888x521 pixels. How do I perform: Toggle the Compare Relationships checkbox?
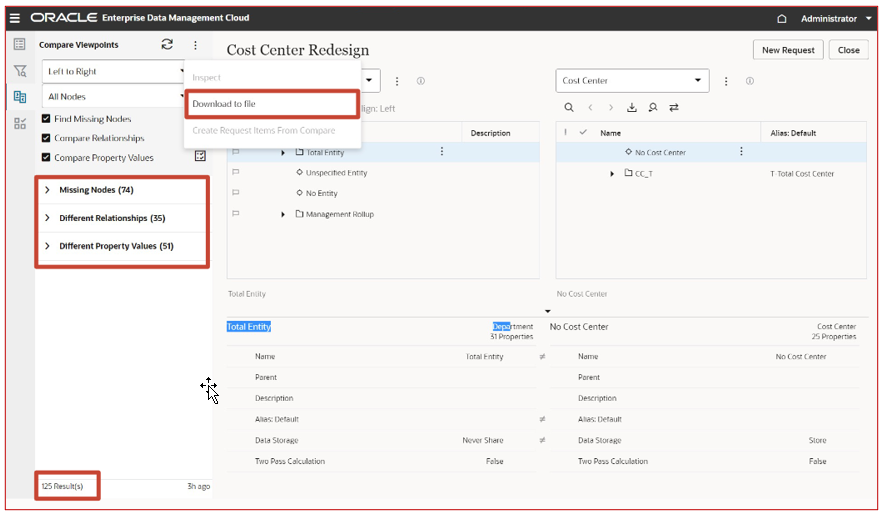pos(46,138)
